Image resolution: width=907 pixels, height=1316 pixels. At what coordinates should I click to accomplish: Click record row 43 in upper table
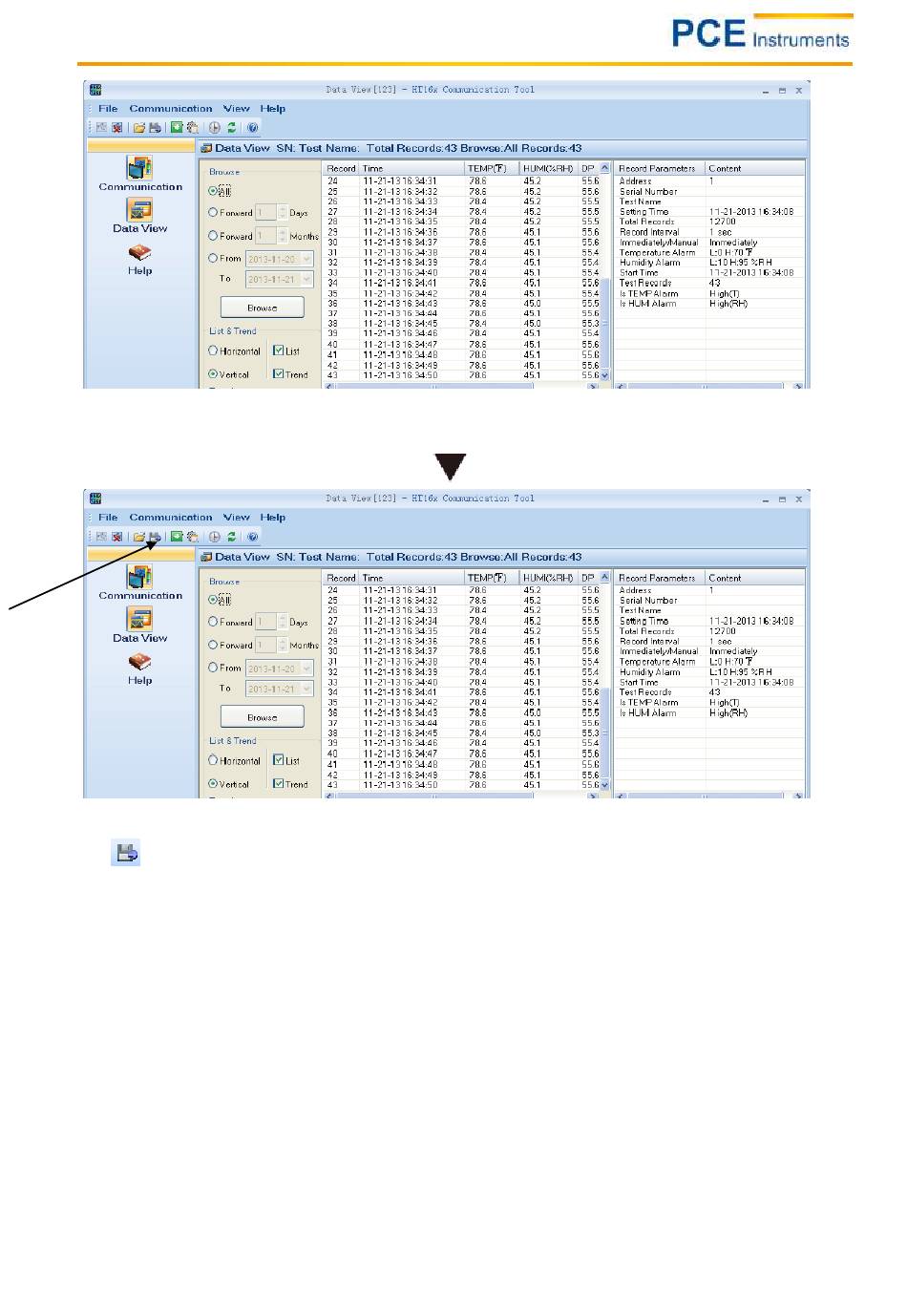pyautogui.click(x=462, y=375)
